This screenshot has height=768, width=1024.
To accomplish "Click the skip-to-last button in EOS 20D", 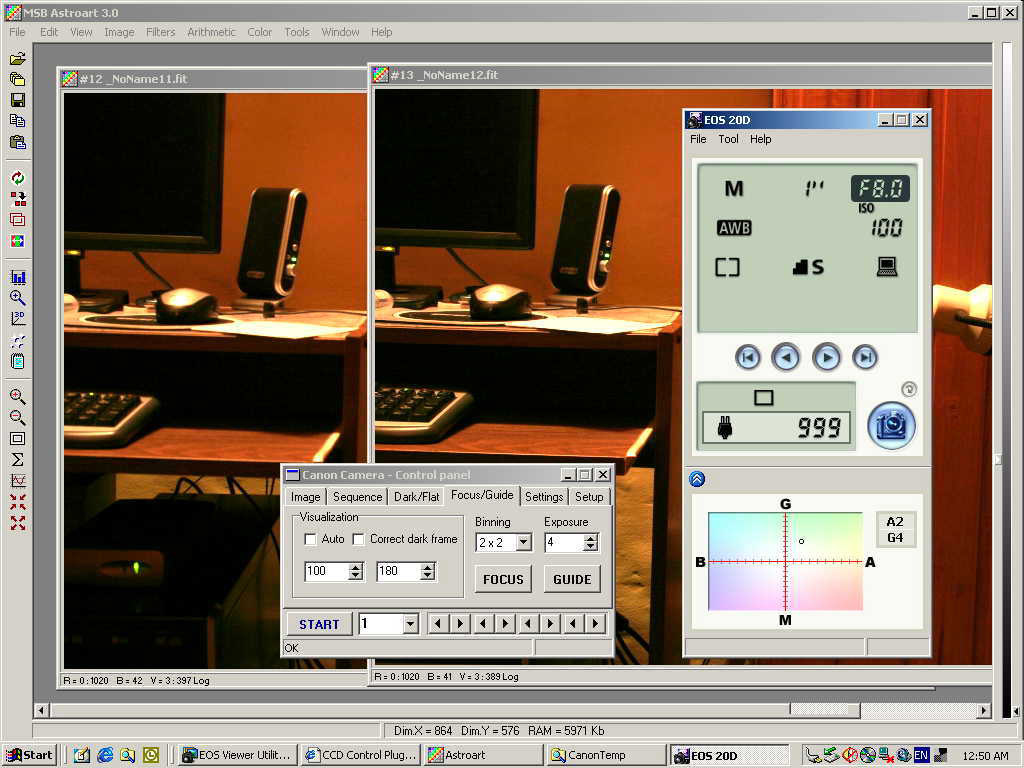I will [865, 357].
